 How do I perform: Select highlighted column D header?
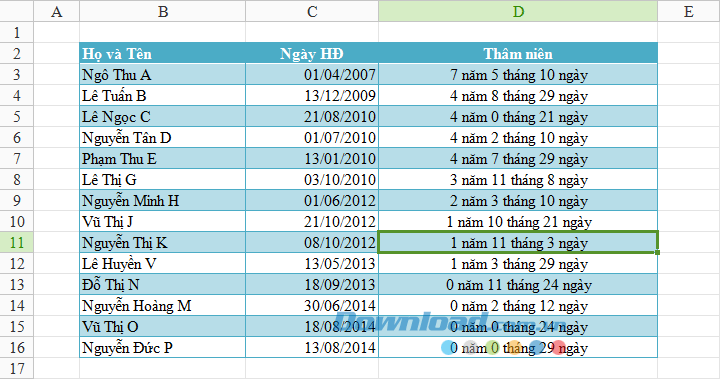(x=518, y=11)
